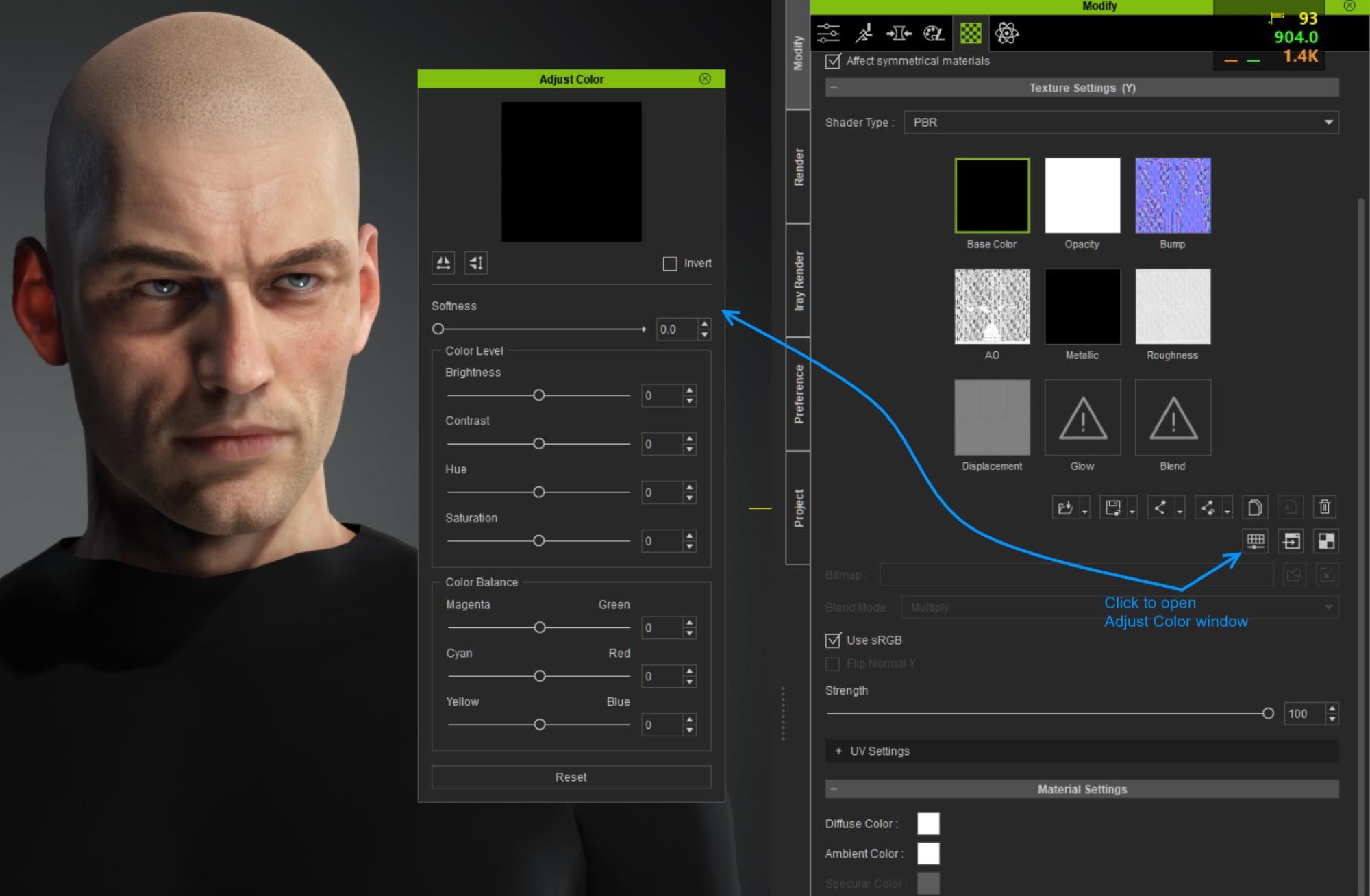Open the Shader Type PBR dropdown
Image resolution: width=1370 pixels, height=896 pixels.
(1121, 123)
